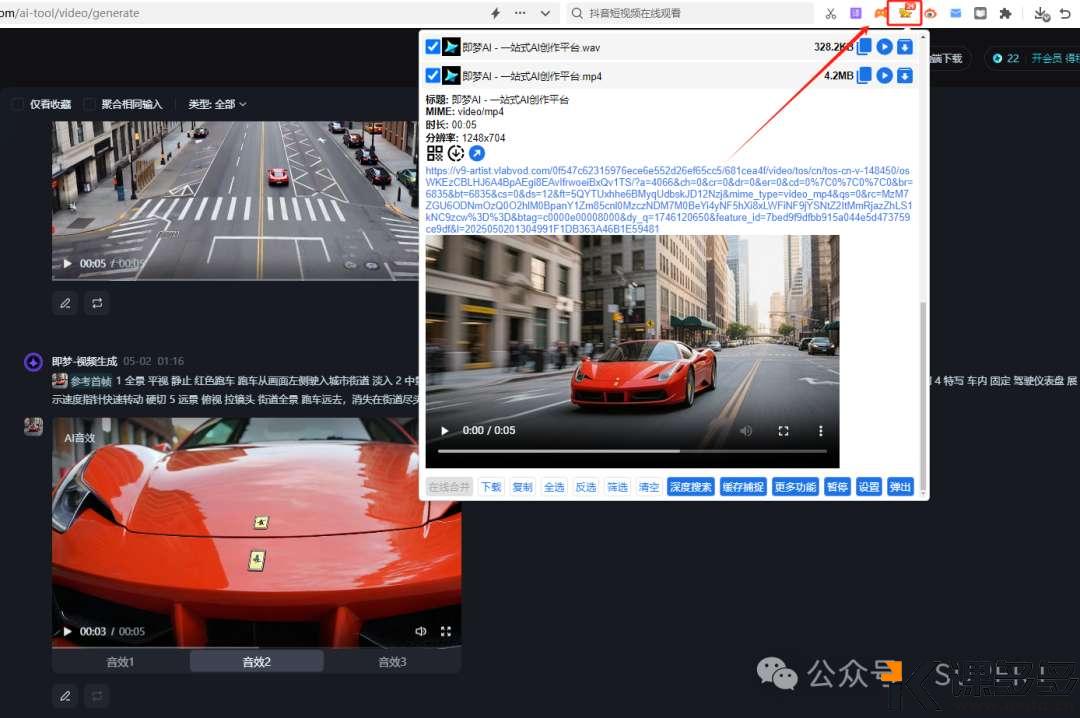Screen dimensions: 1080x718
Task: Expand the 类型: 全部 dropdown
Action: 217,104
